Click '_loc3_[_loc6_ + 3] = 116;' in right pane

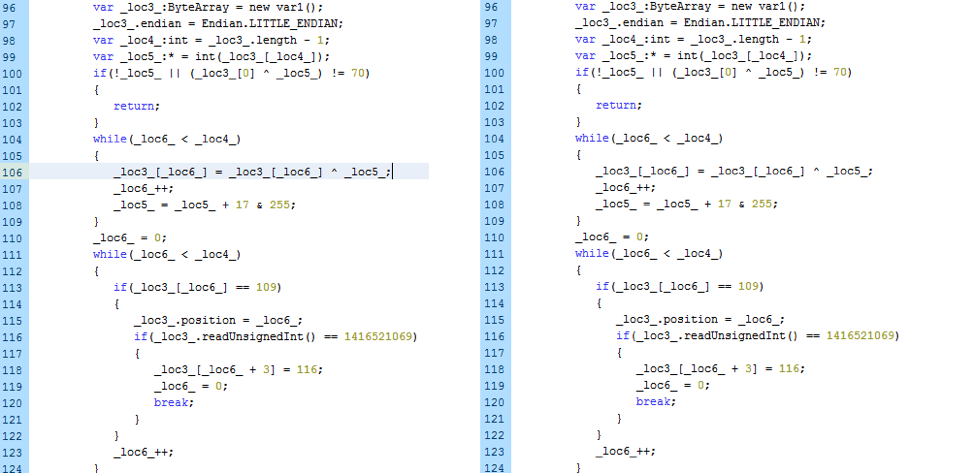pos(720,369)
